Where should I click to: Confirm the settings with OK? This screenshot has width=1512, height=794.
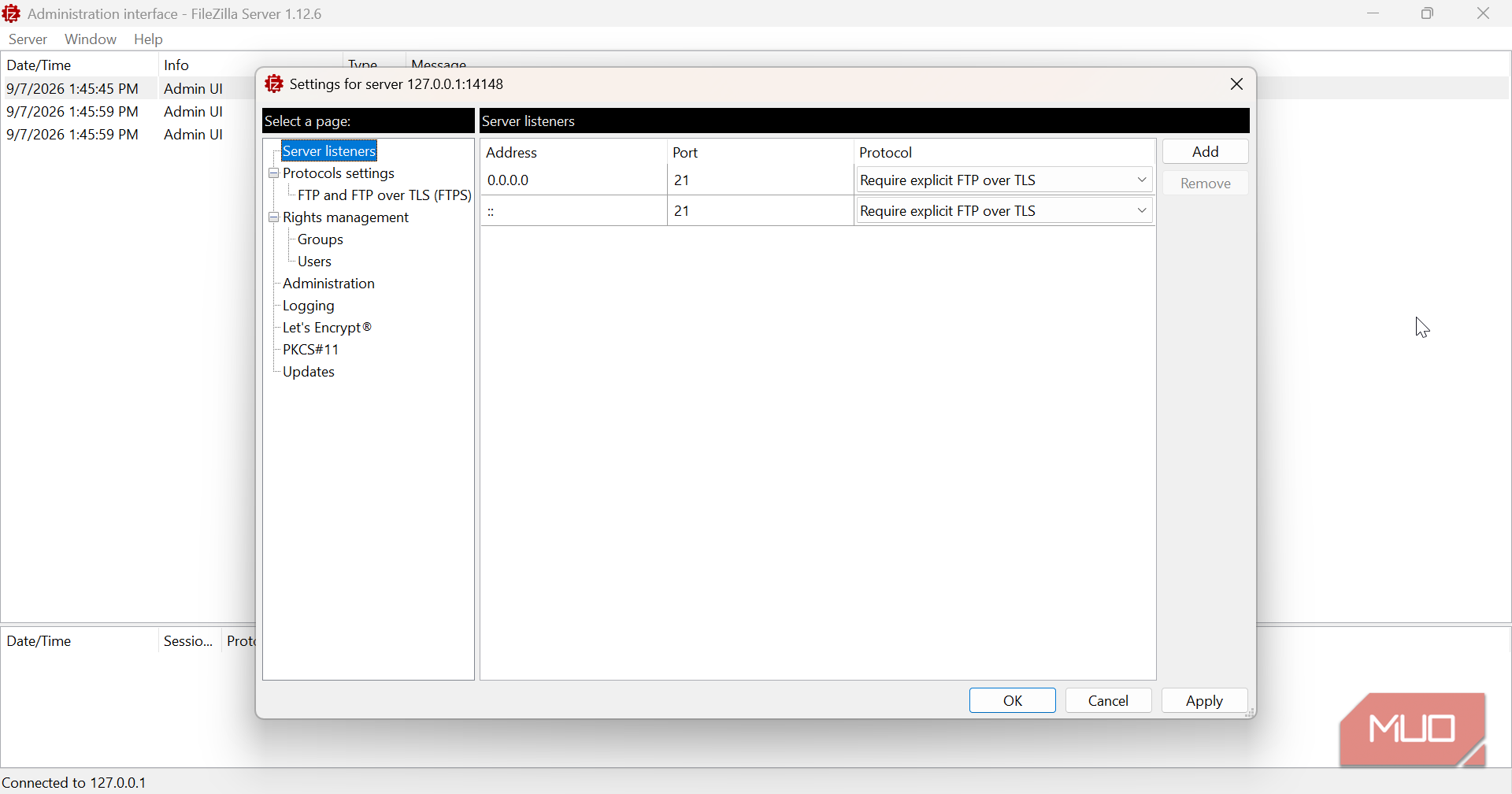(1012, 701)
